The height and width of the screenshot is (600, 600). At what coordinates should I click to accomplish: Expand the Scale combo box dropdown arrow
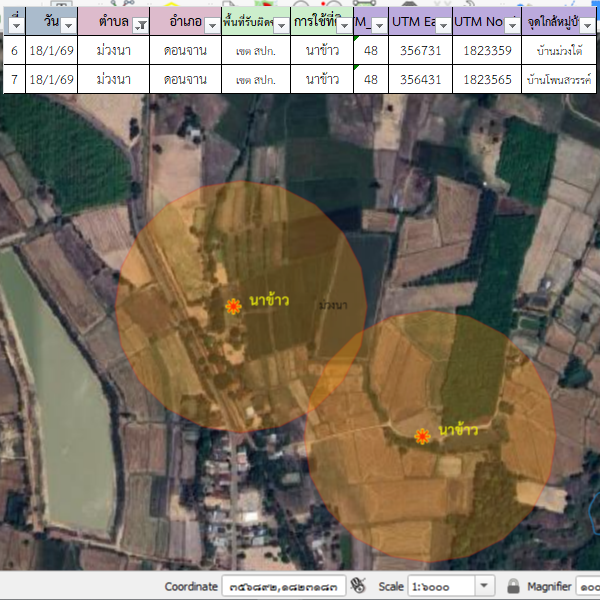(485, 586)
